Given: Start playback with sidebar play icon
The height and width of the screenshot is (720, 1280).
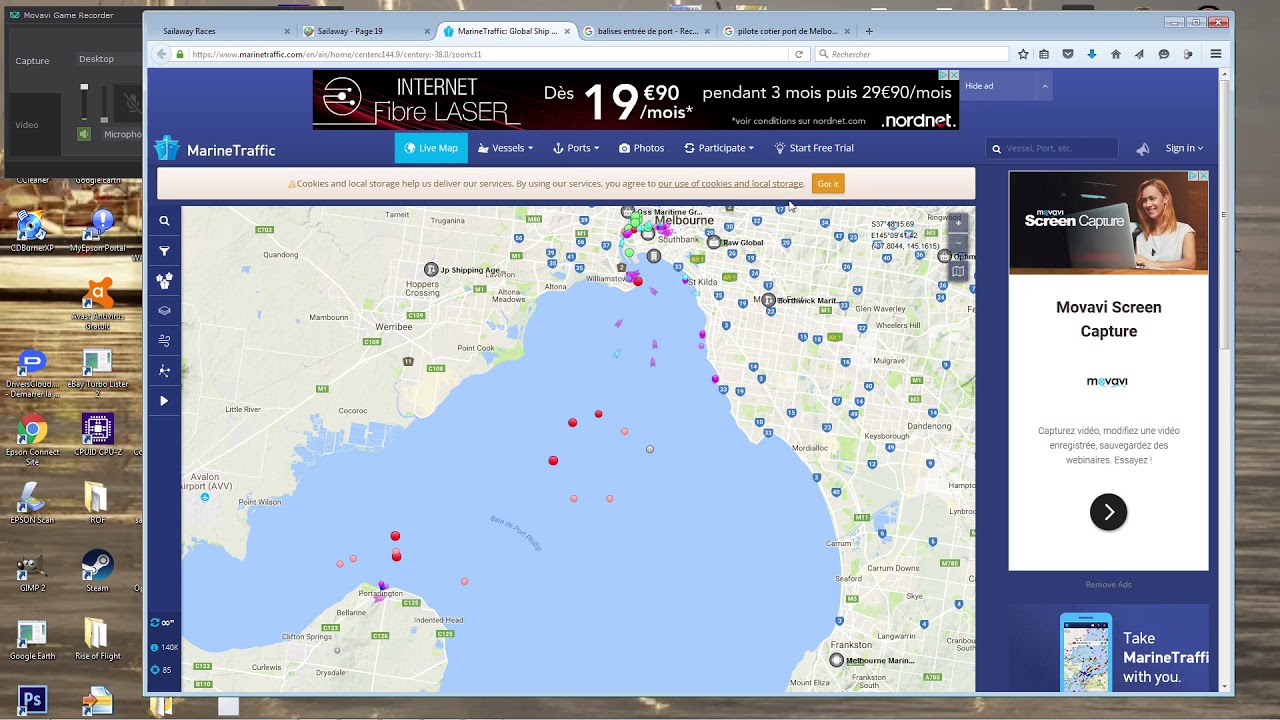Looking at the screenshot, I should [x=164, y=401].
